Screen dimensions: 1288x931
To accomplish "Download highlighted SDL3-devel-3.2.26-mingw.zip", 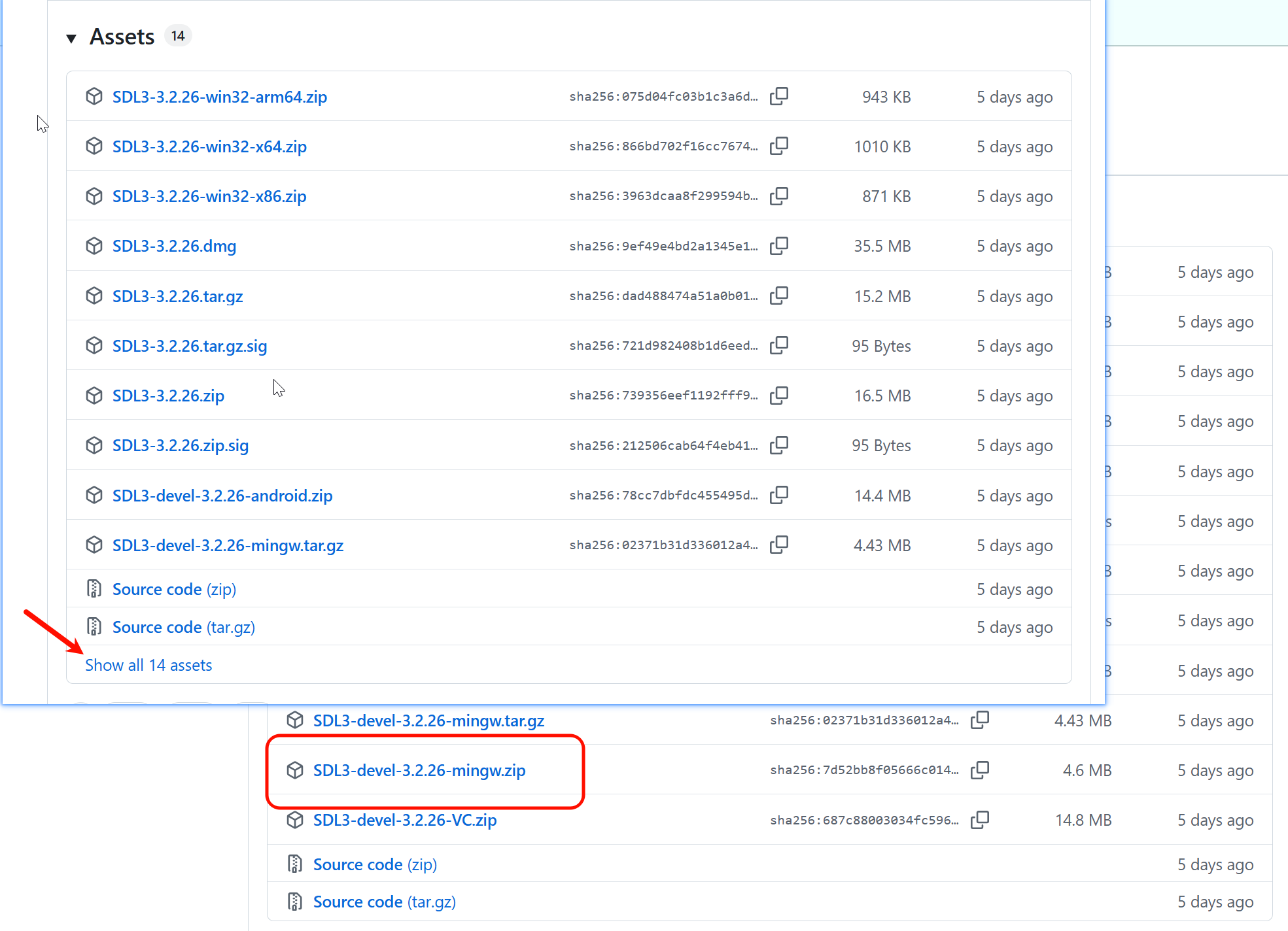I will (419, 770).
